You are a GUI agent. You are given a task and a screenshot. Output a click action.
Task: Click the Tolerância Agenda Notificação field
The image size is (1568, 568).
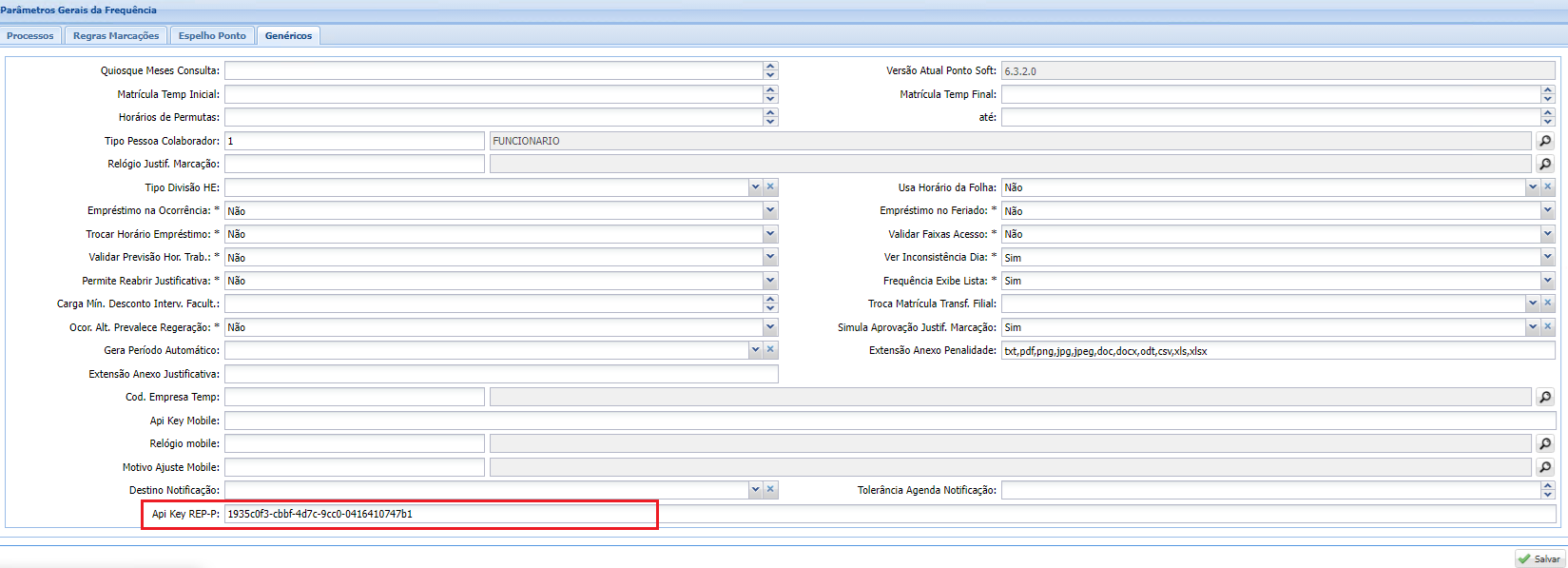pos(1270,490)
